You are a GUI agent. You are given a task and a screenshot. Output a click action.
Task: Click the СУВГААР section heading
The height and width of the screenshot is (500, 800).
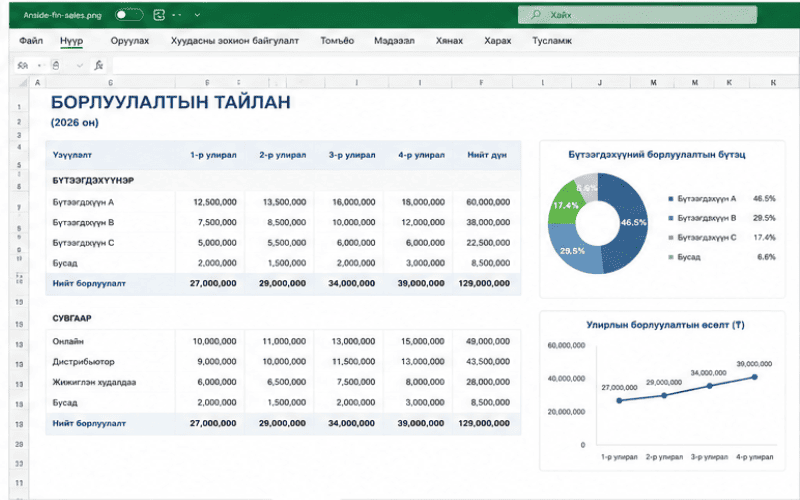coord(72,318)
